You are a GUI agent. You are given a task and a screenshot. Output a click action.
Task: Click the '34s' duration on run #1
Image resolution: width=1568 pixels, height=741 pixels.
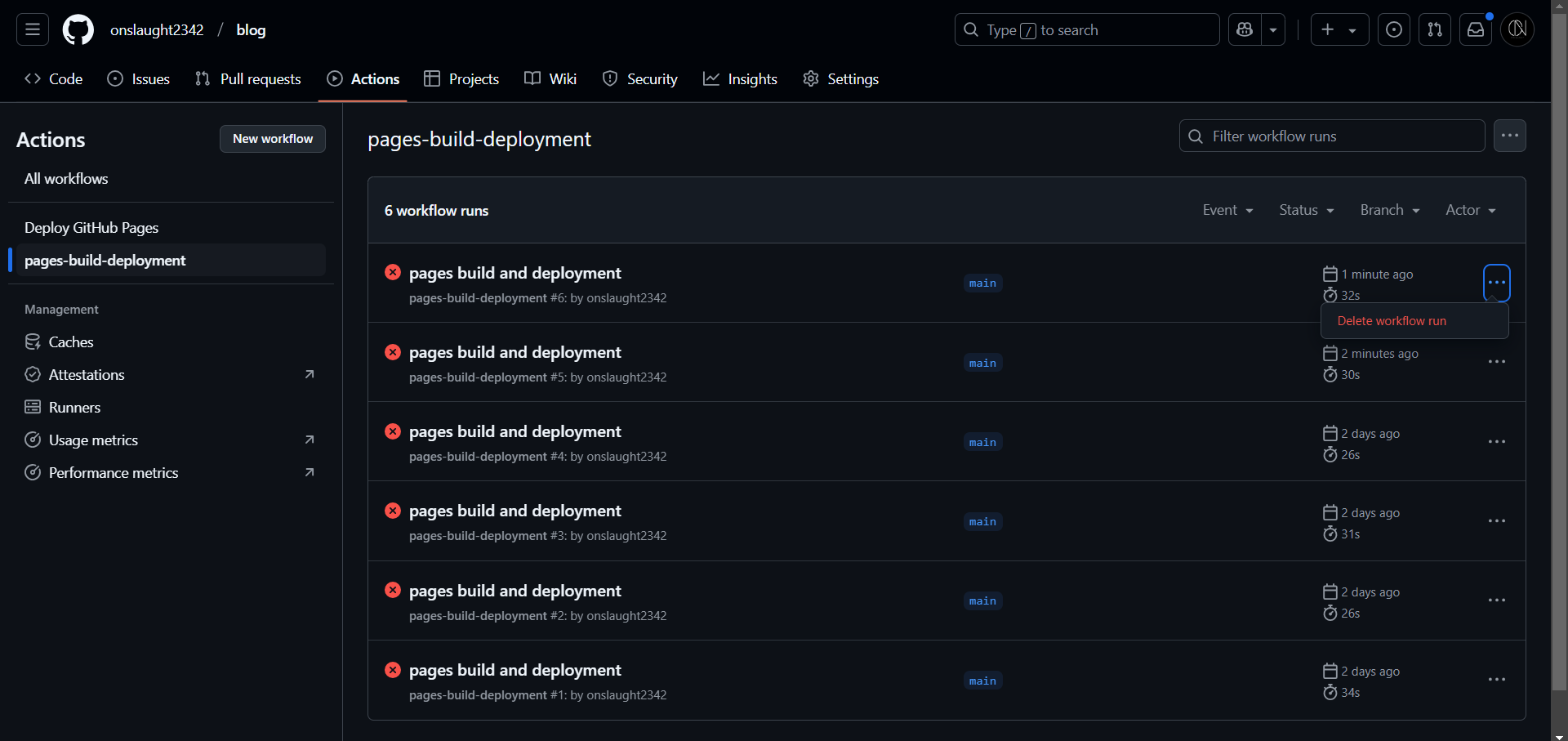pos(1350,693)
